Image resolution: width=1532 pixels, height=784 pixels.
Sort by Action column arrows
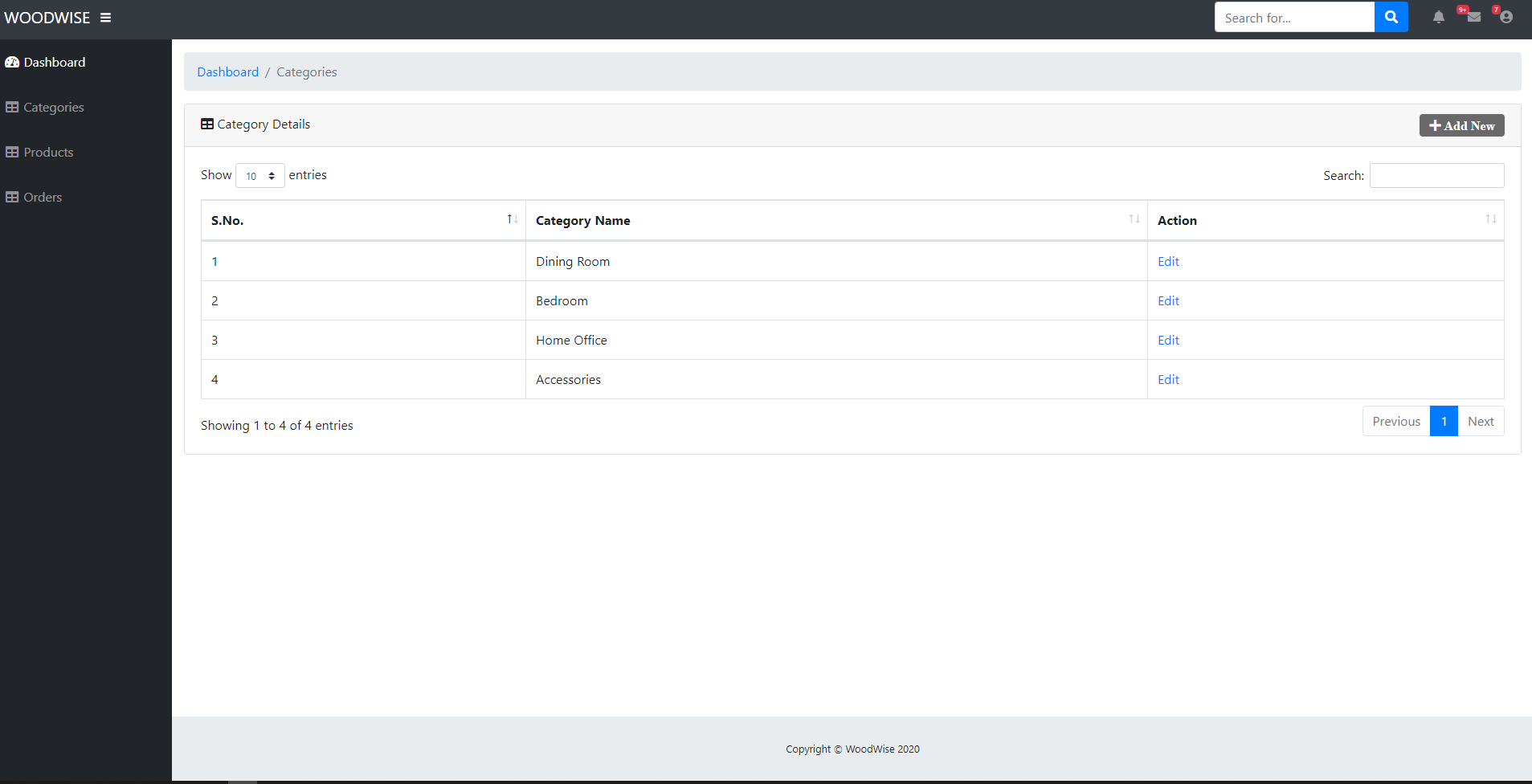pyautogui.click(x=1491, y=219)
